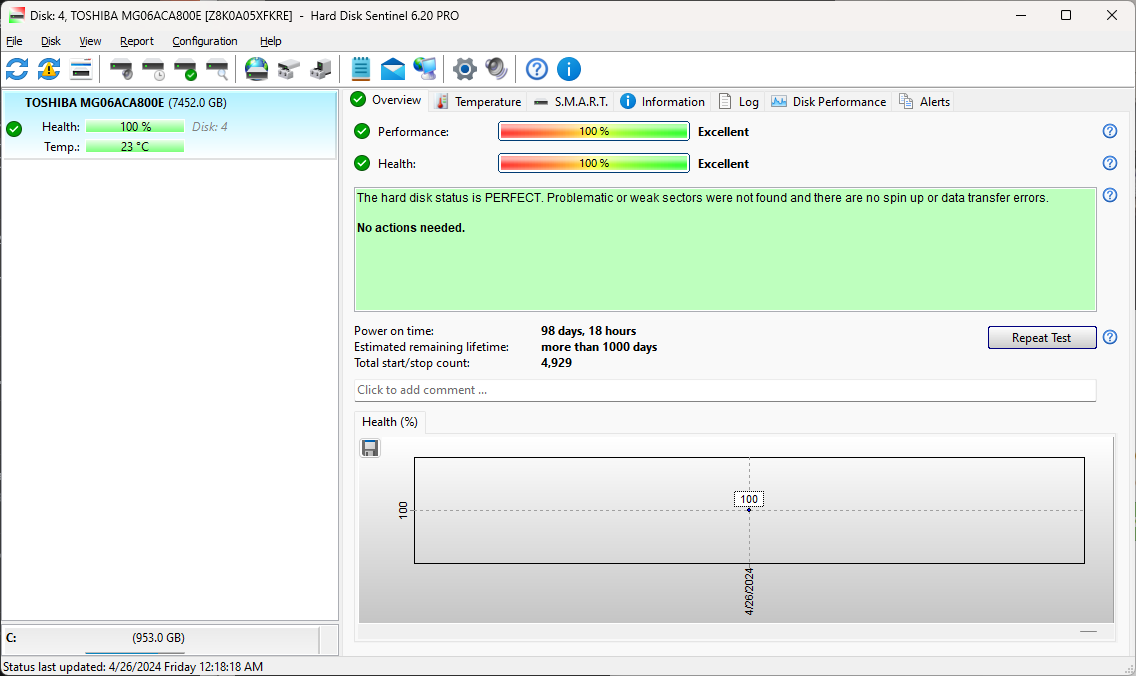Click the Excellent text next to Performance
Screen dimensions: 1136x676
[x=723, y=132]
